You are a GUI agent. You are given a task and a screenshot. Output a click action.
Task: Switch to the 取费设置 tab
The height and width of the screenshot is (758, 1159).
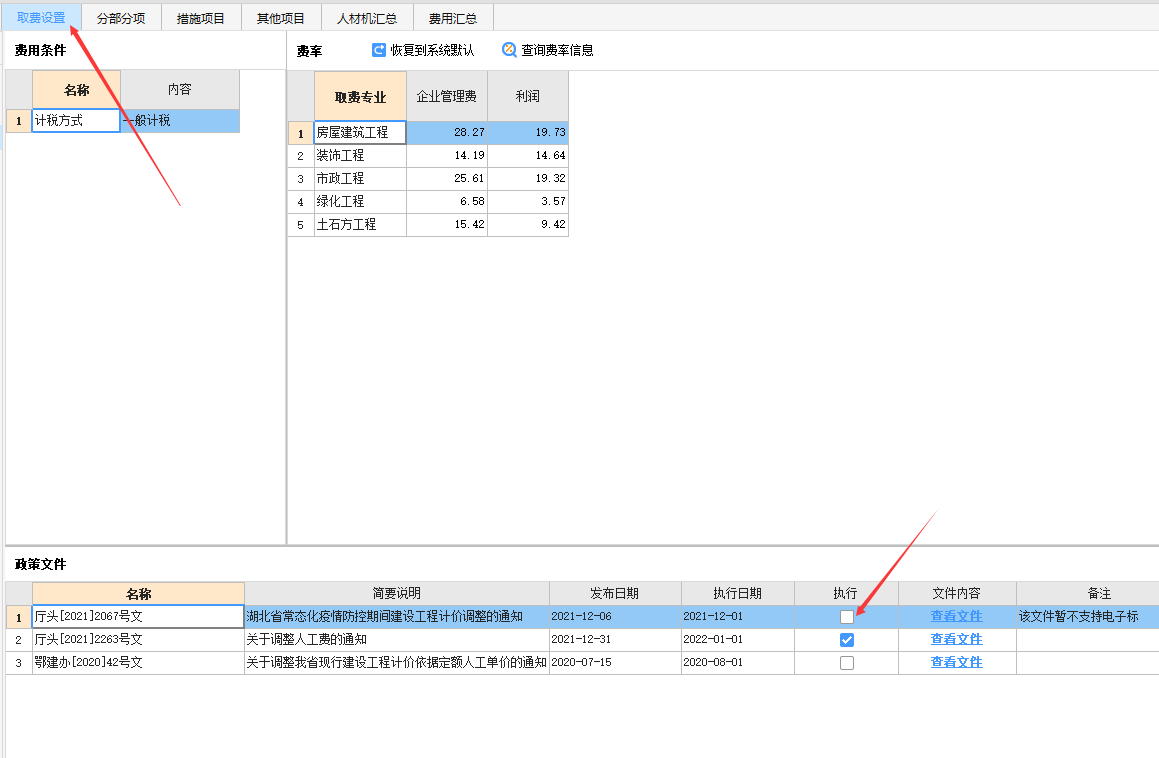coord(41,18)
